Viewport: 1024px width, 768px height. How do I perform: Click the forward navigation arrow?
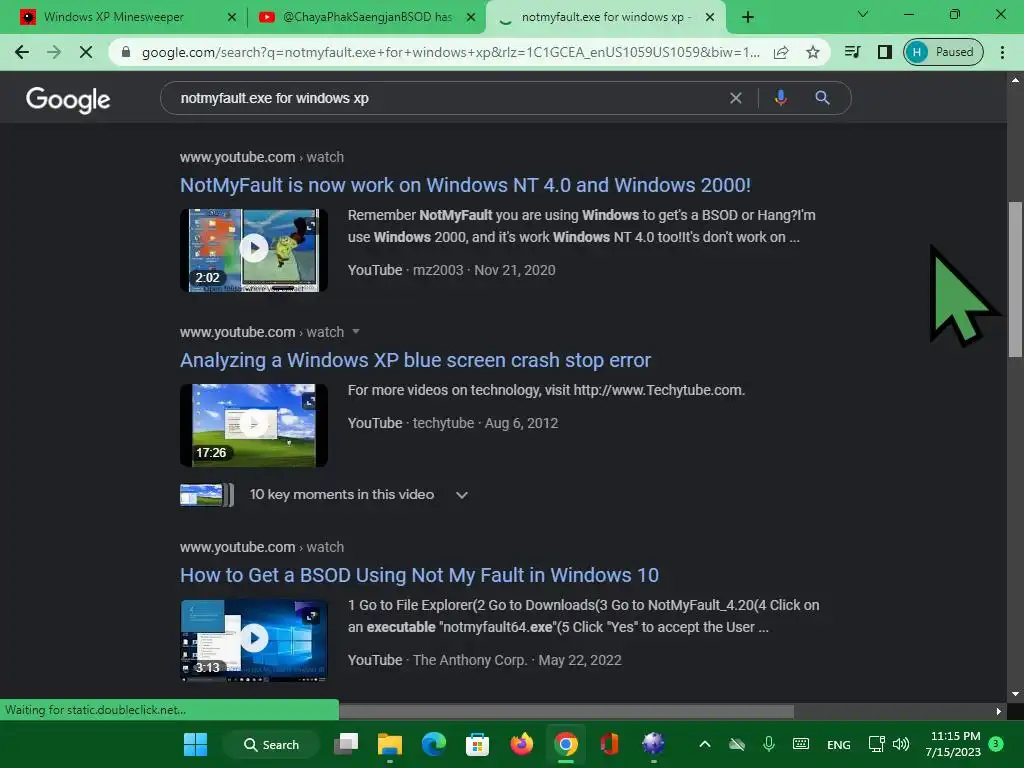[x=54, y=52]
